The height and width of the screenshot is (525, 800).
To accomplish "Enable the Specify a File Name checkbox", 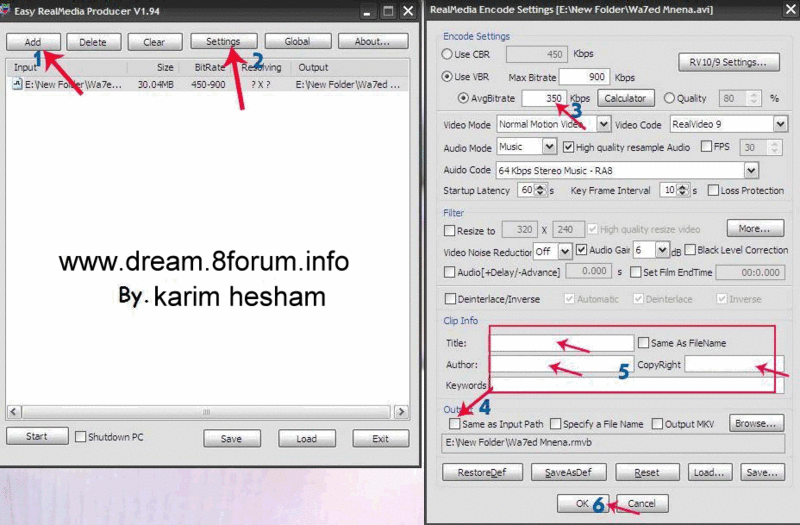I will tap(556, 424).
